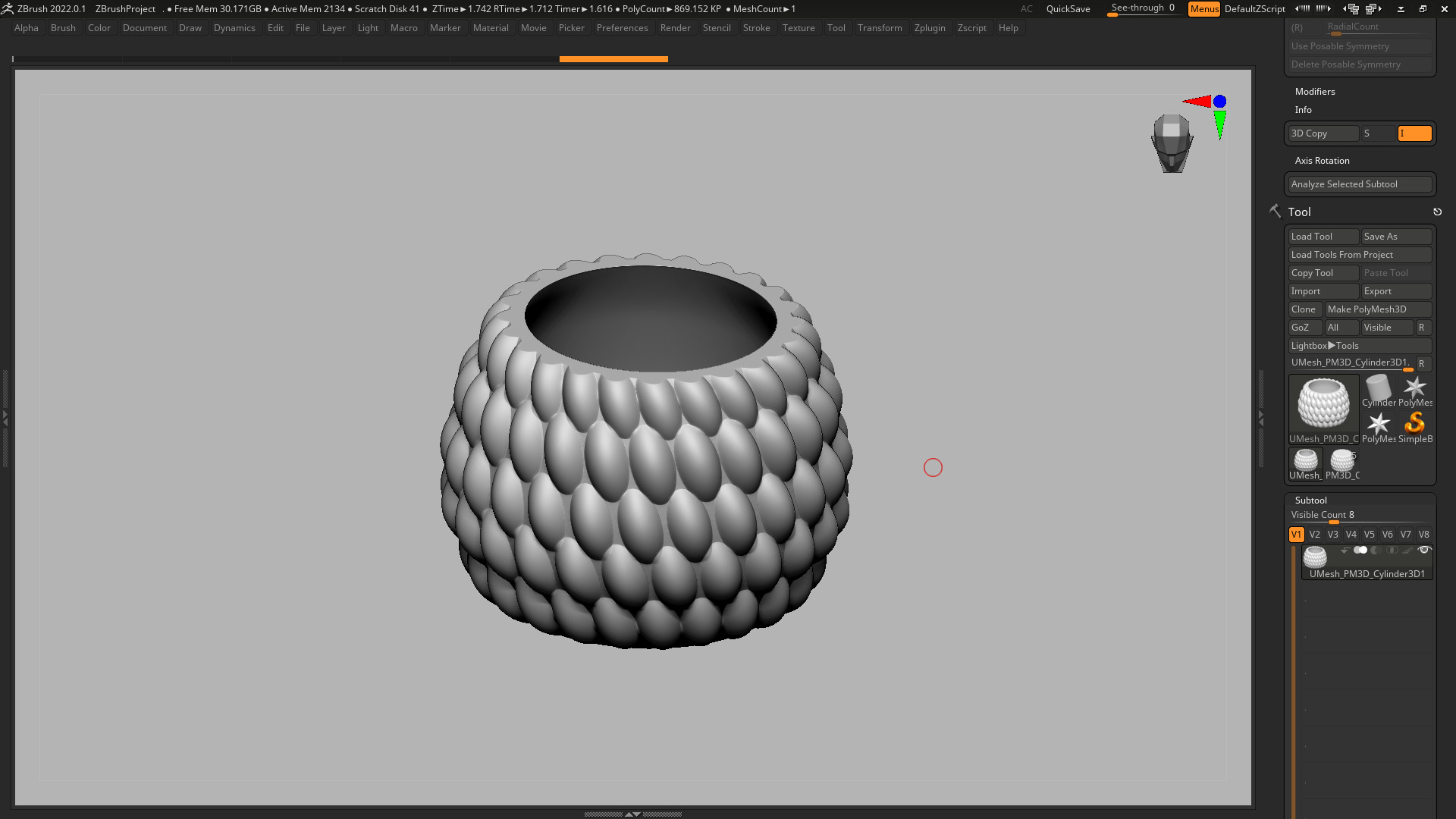Screen dimensions: 1456x819
Task: Click the subtool arrow-down list icon
Action: (x=1345, y=550)
